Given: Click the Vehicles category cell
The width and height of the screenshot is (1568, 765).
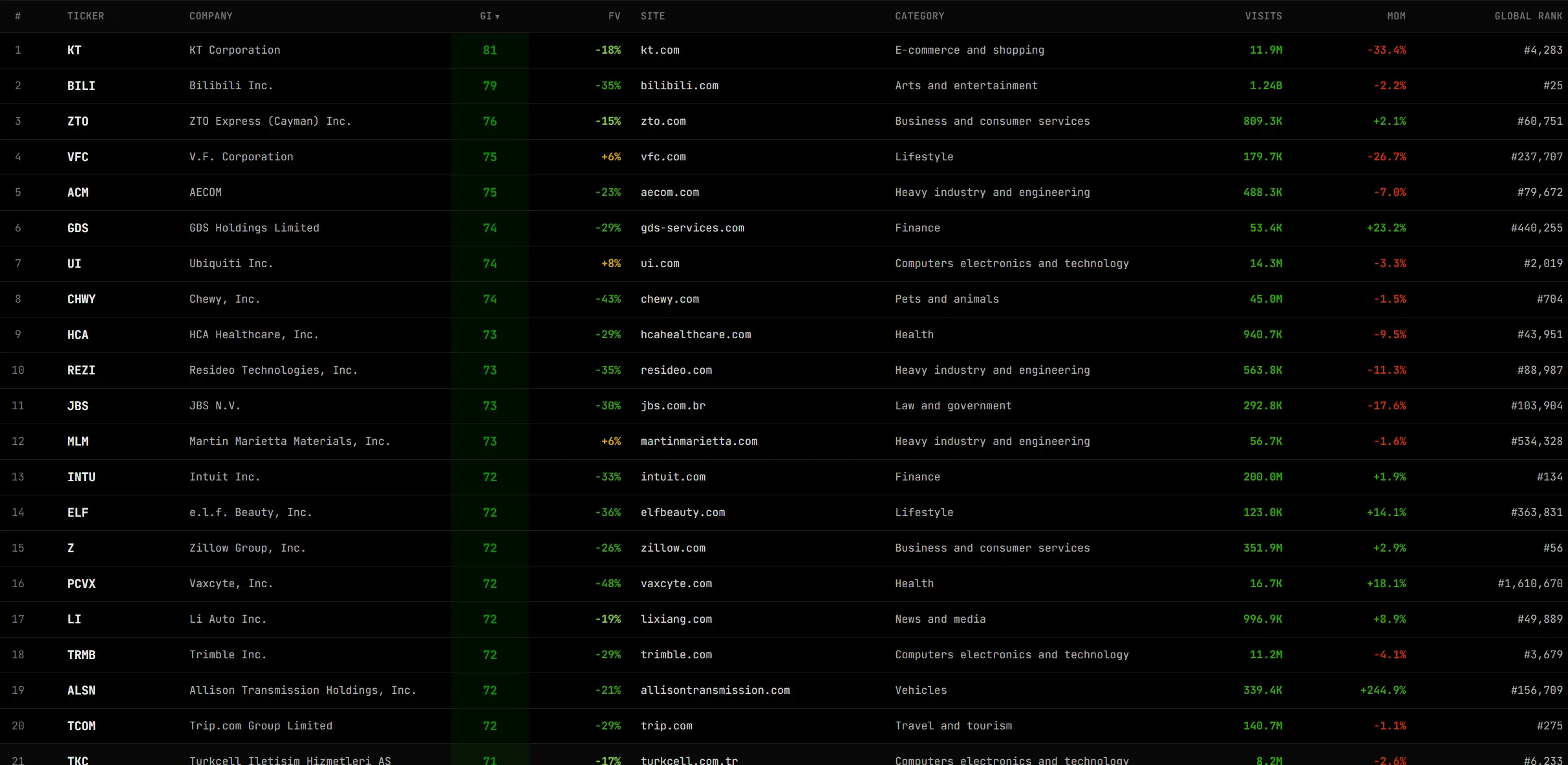Looking at the screenshot, I should [921, 691].
